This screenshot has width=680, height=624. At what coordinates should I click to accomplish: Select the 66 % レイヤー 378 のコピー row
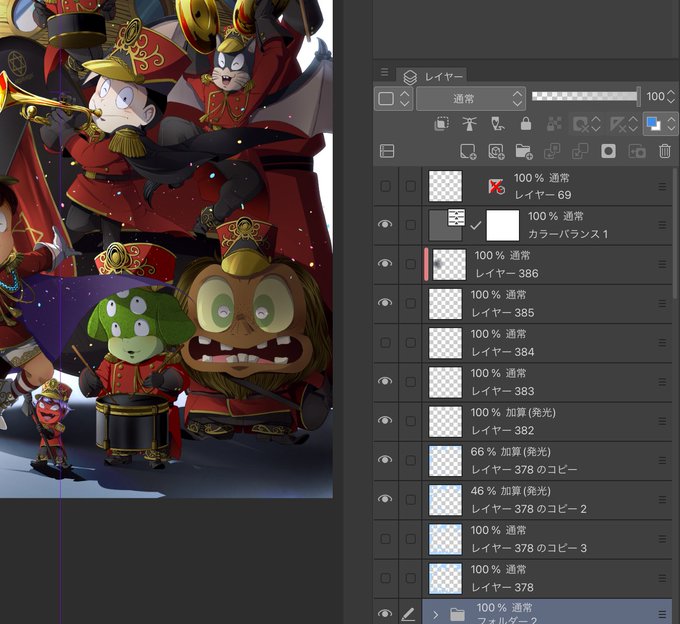(547, 461)
